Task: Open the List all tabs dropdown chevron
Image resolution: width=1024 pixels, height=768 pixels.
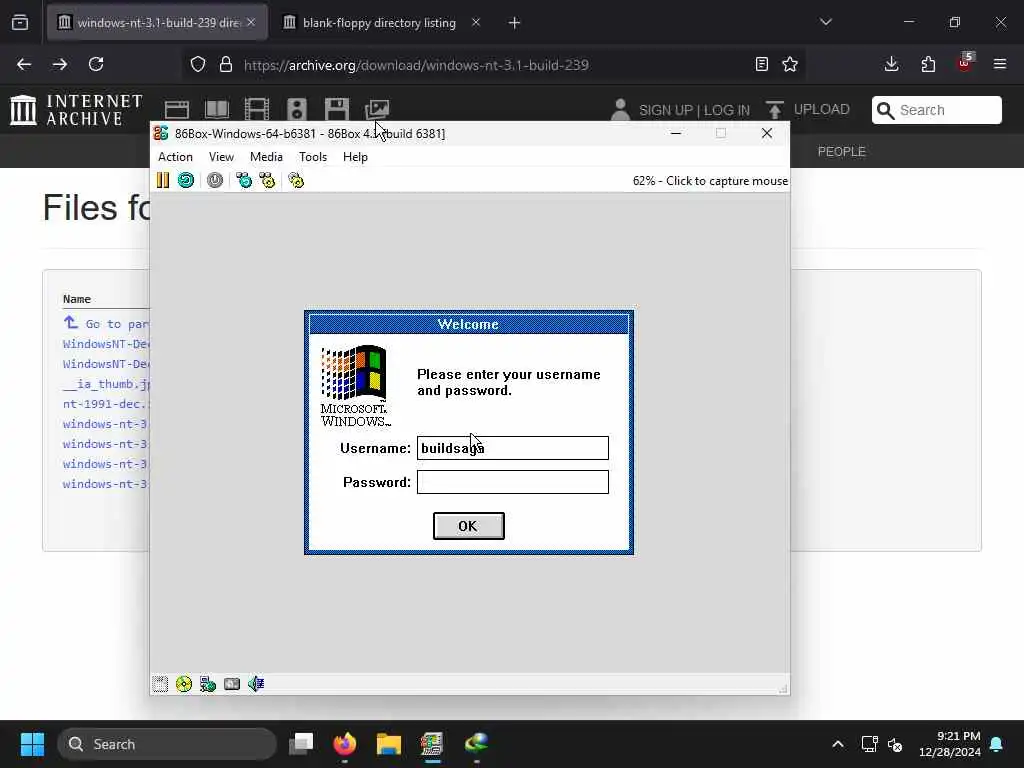Action: (x=826, y=22)
